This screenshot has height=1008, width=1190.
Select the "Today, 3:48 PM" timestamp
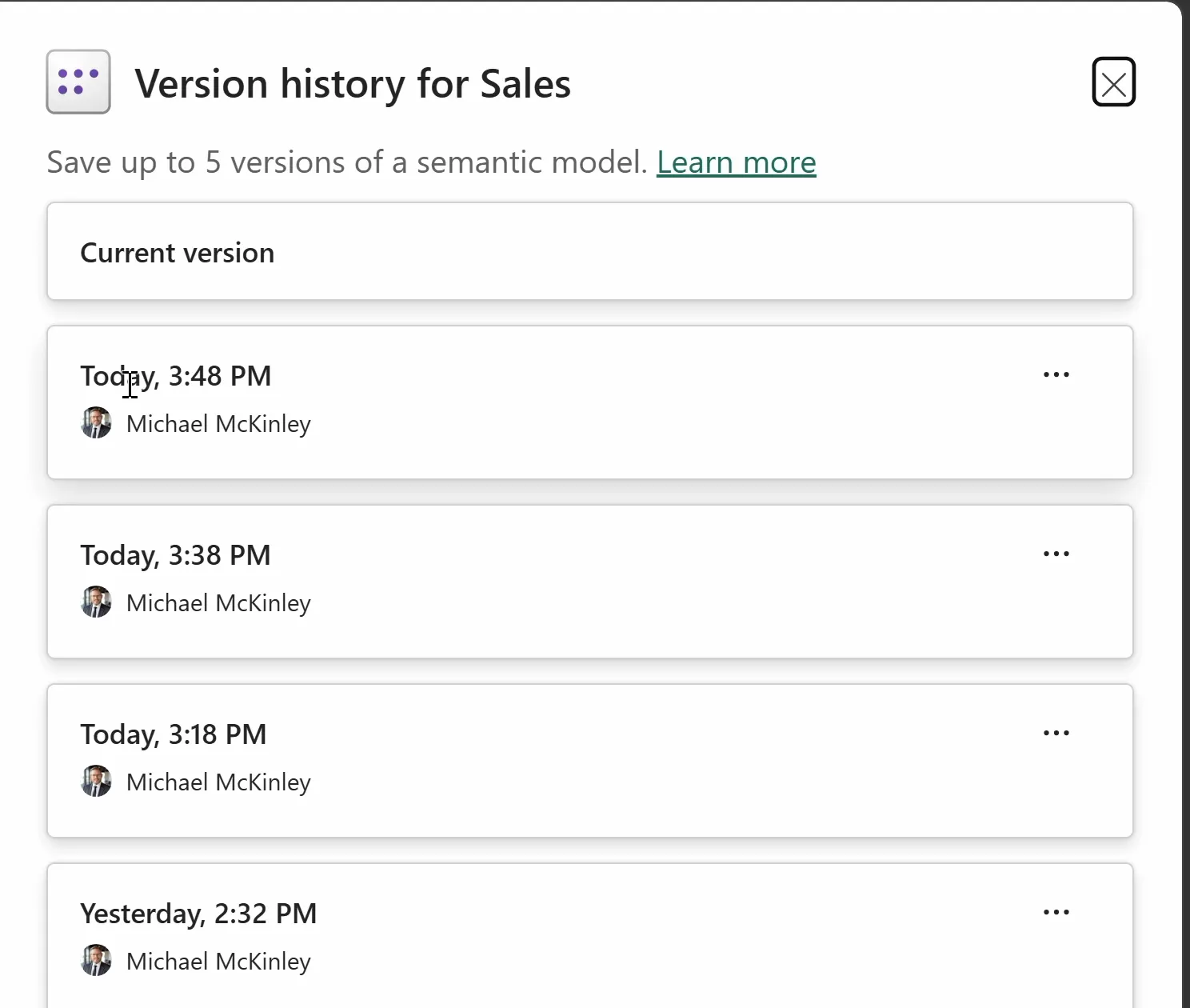pos(176,376)
